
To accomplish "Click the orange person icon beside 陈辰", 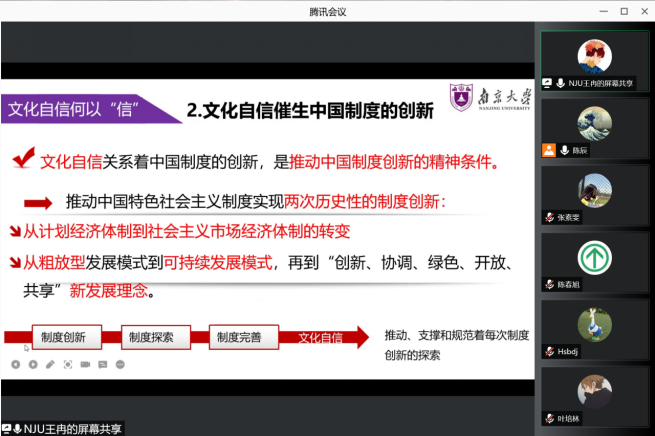I will click(548, 151).
